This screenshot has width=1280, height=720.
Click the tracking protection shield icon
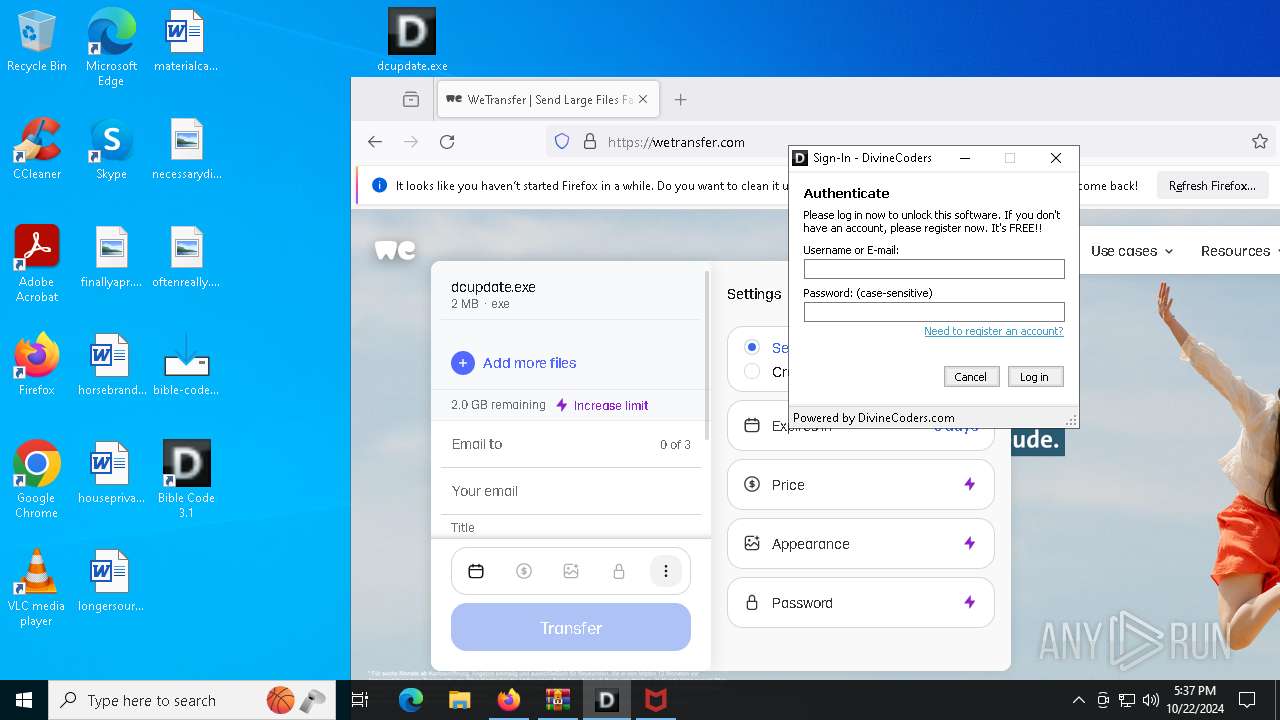click(562, 142)
